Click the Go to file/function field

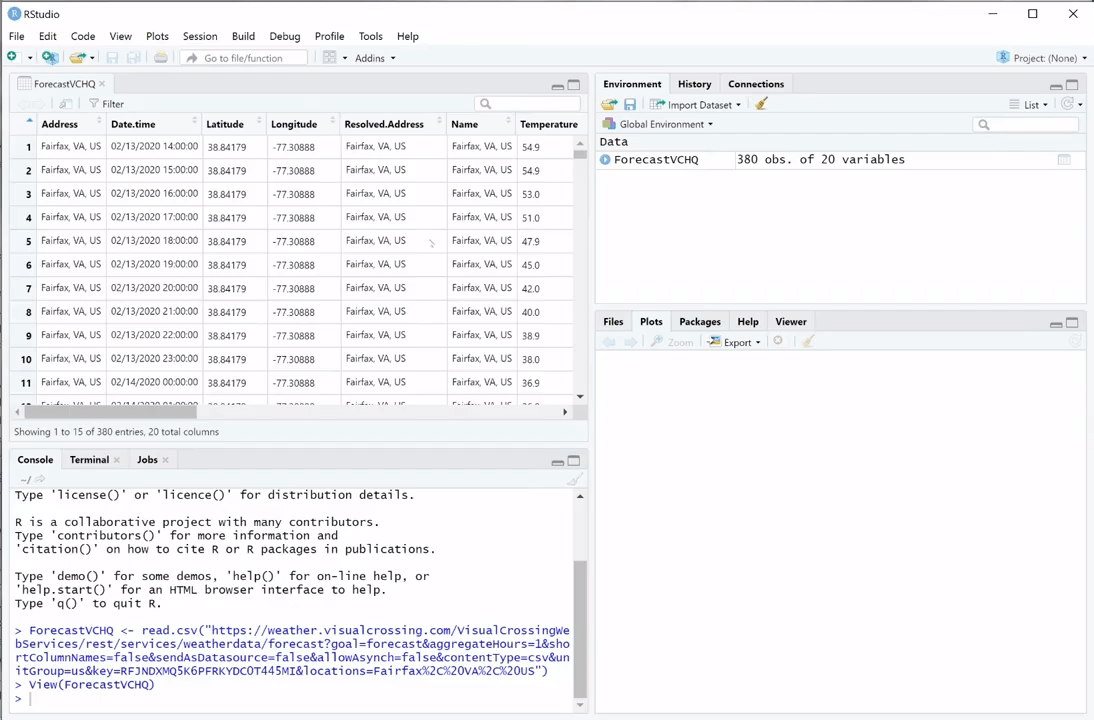[243, 58]
